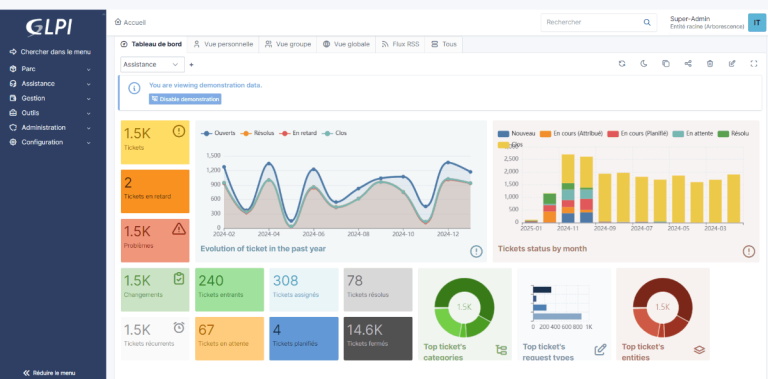This screenshot has height=379, width=768.
Task: Expand the Administration menu chevron
Action: pyautogui.click(x=89, y=128)
